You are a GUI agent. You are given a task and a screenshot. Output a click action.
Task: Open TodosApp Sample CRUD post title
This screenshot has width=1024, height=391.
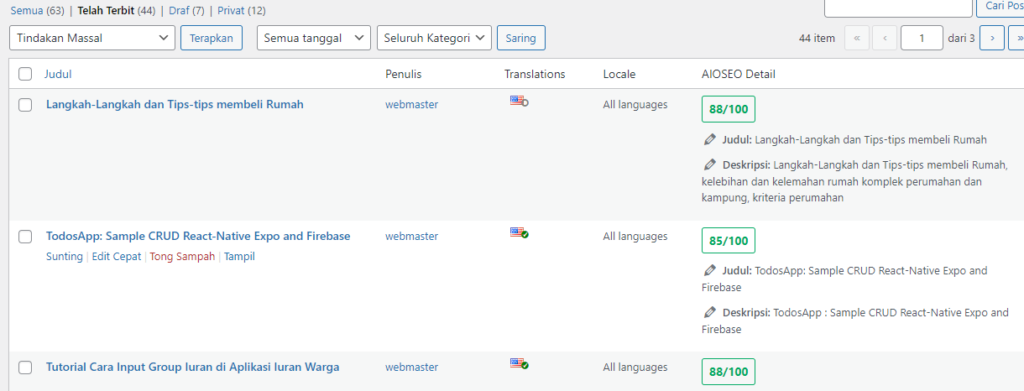click(x=198, y=236)
